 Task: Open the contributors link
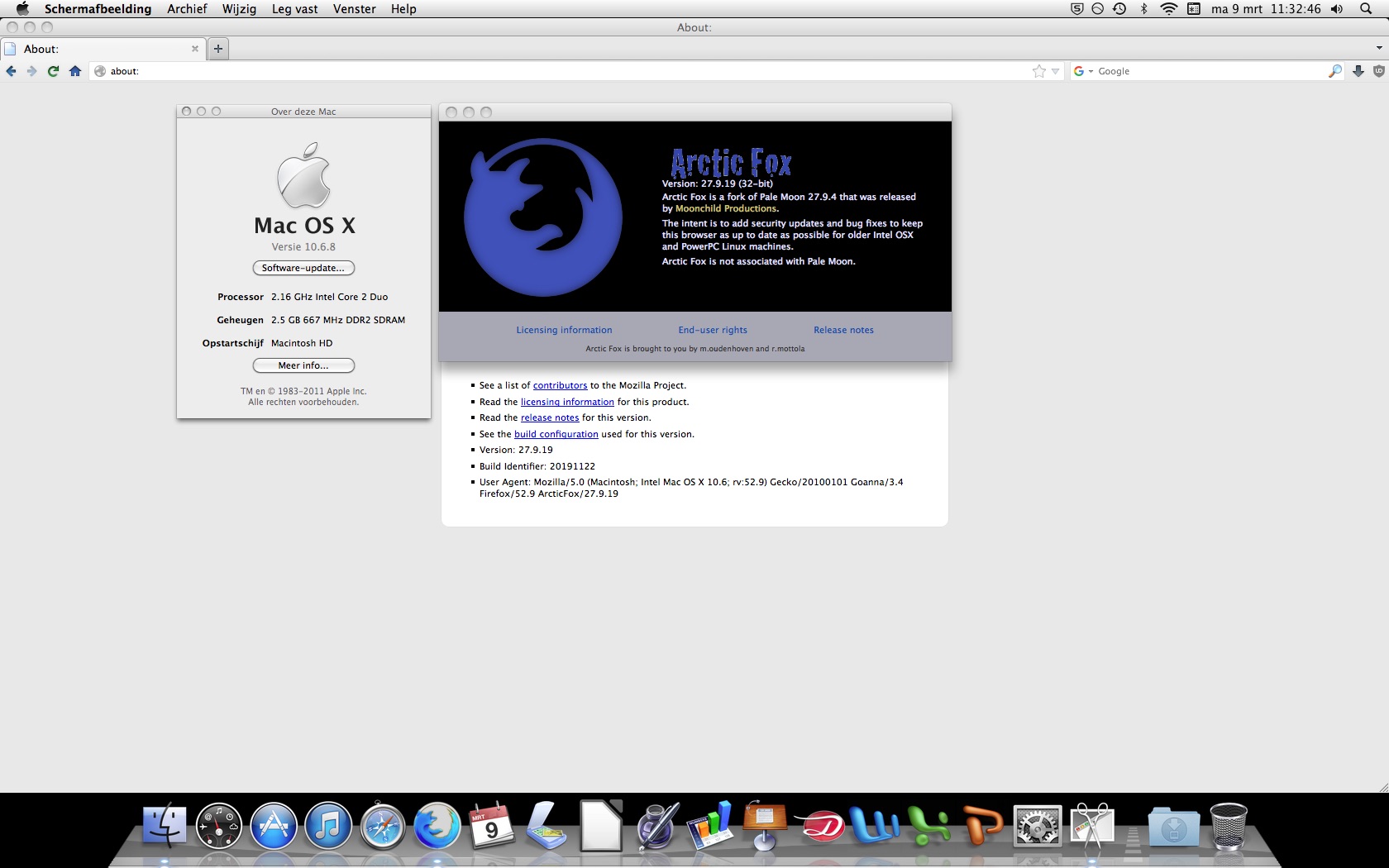point(560,385)
